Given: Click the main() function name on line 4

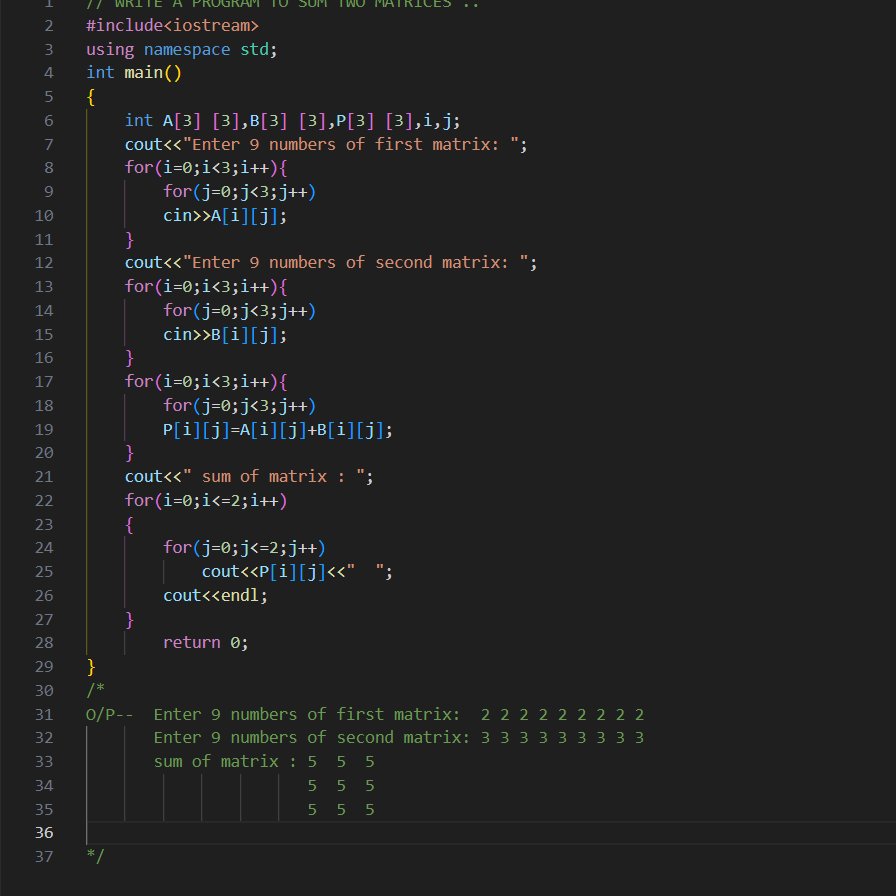Looking at the screenshot, I should pos(145,72).
